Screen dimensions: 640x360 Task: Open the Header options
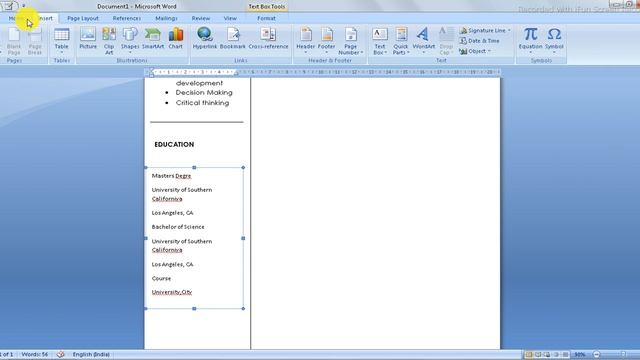305,41
